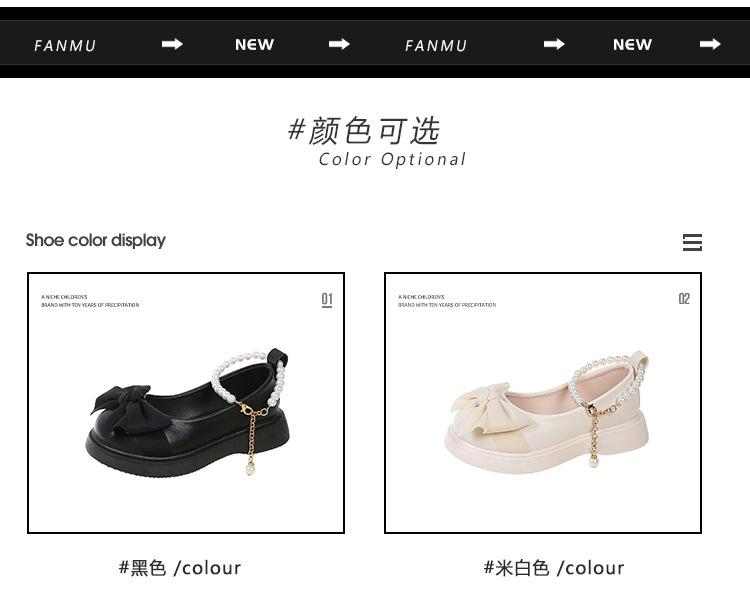Choose the #黑色 /colour option label
The height and width of the screenshot is (611, 750).
(x=180, y=568)
